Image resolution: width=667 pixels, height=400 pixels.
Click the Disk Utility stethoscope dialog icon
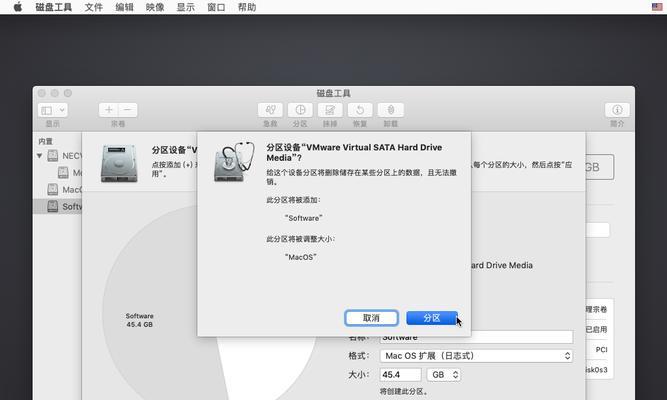(x=234, y=162)
